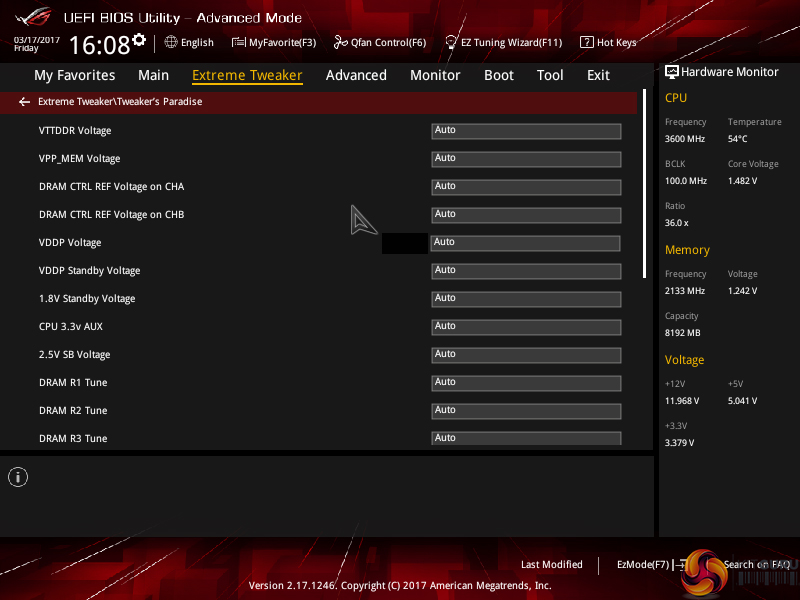
Task: Switch to the Boot tab
Action: click(498, 75)
